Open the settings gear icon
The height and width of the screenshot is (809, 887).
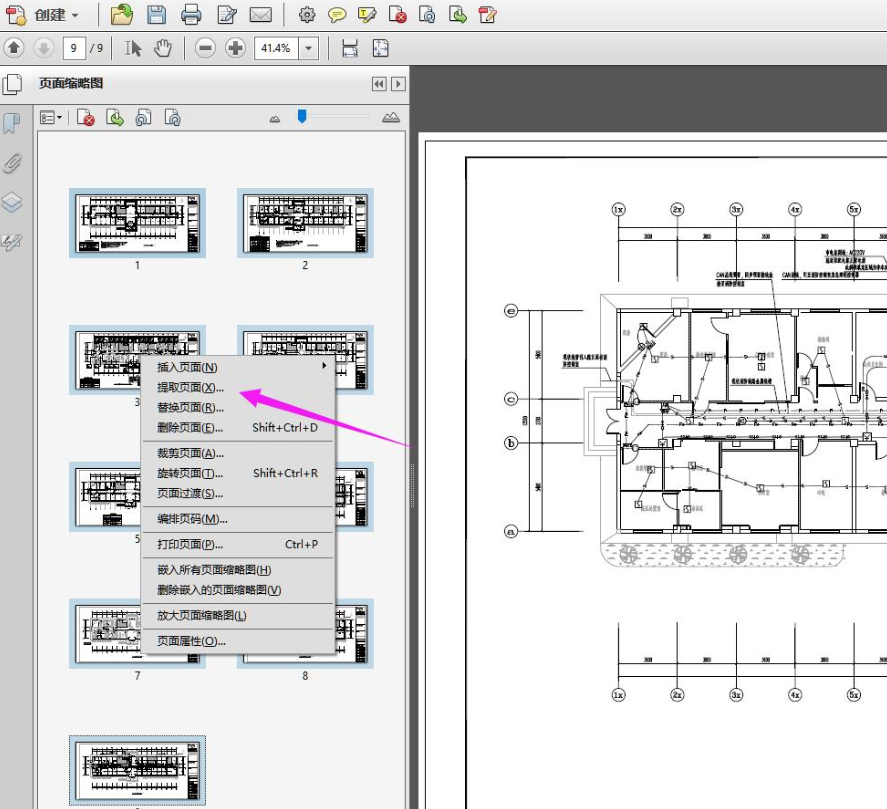click(307, 15)
